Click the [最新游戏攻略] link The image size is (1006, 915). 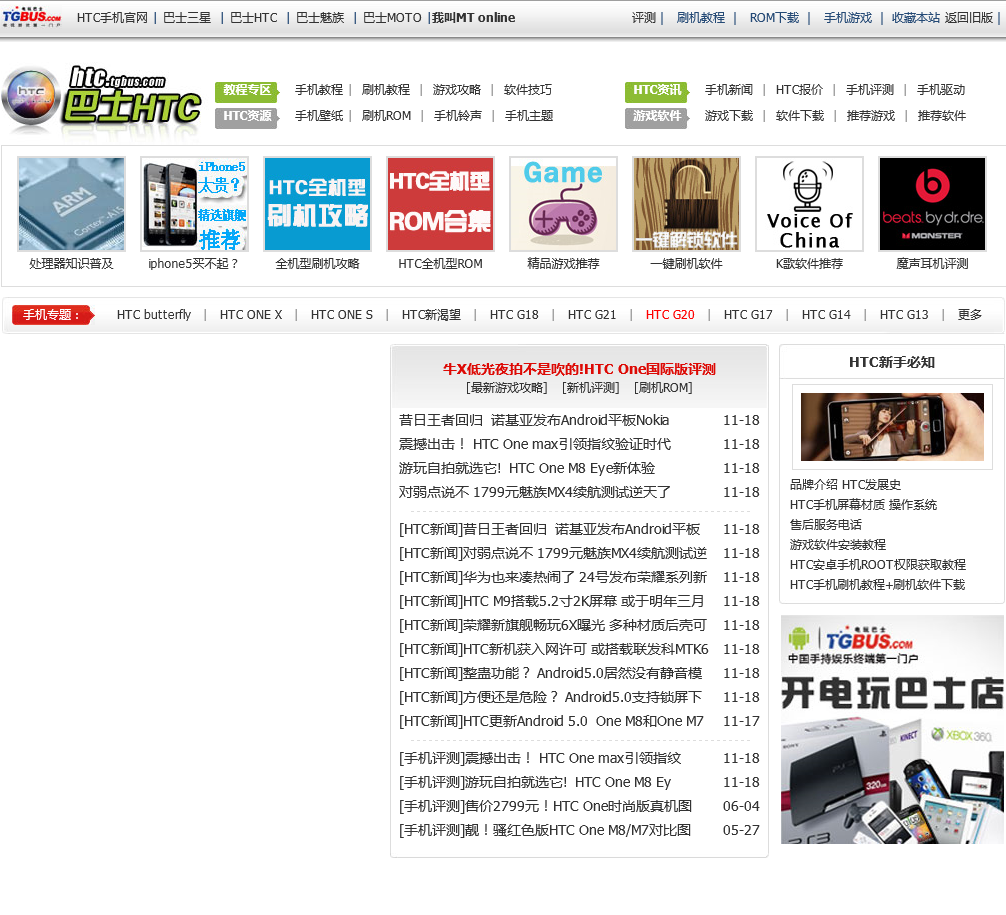(x=507, y=388)
